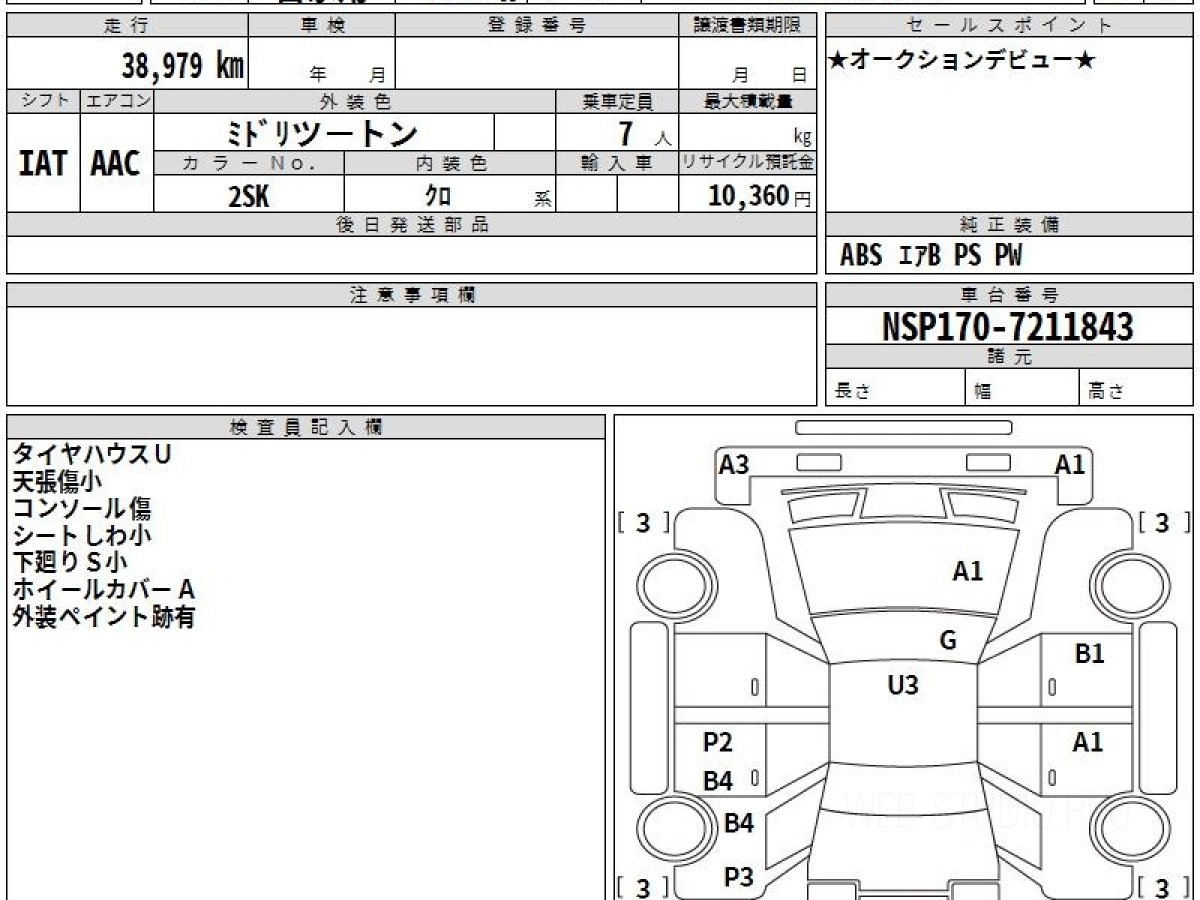
Task: Select the シートしわ小 inspector note
Action: point(82,535)
